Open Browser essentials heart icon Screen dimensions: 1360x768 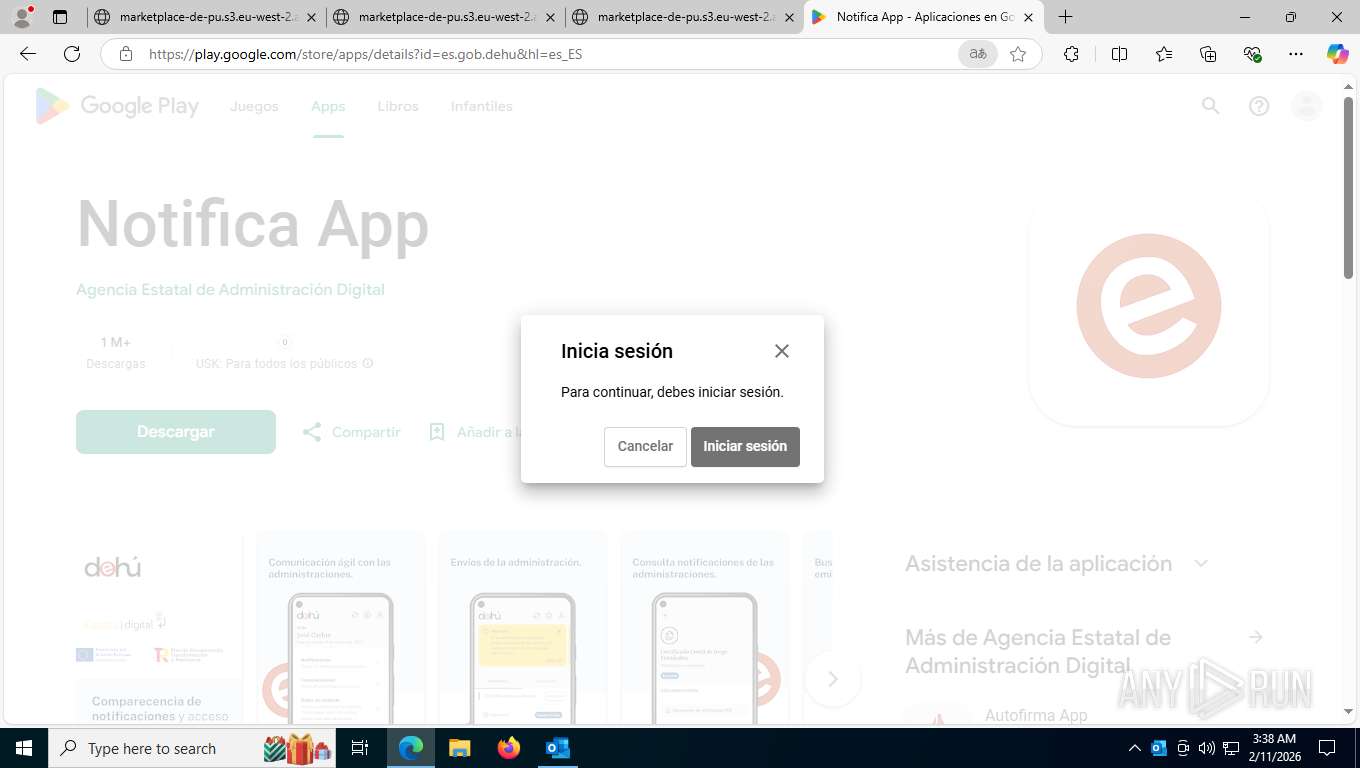1252,54
